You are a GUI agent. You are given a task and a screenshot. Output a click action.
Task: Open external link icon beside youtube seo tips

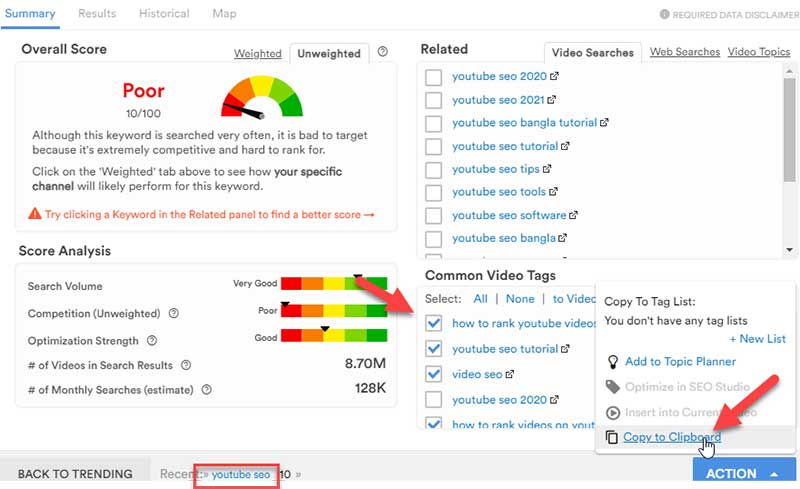click(x=547, y=168)
